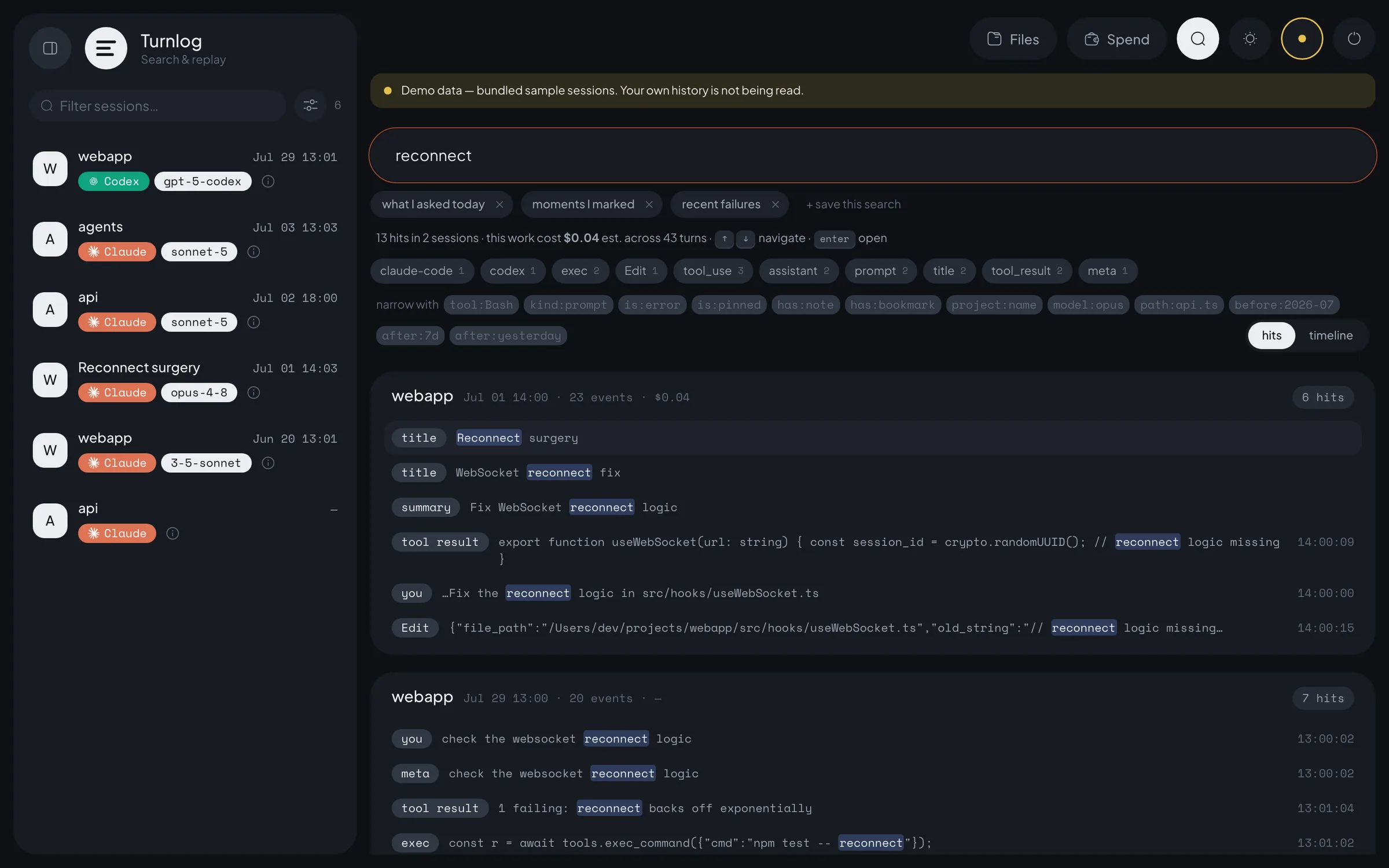Switch to timeline view
This screenshot has height=868, width=1389.
coord(1331,336)
